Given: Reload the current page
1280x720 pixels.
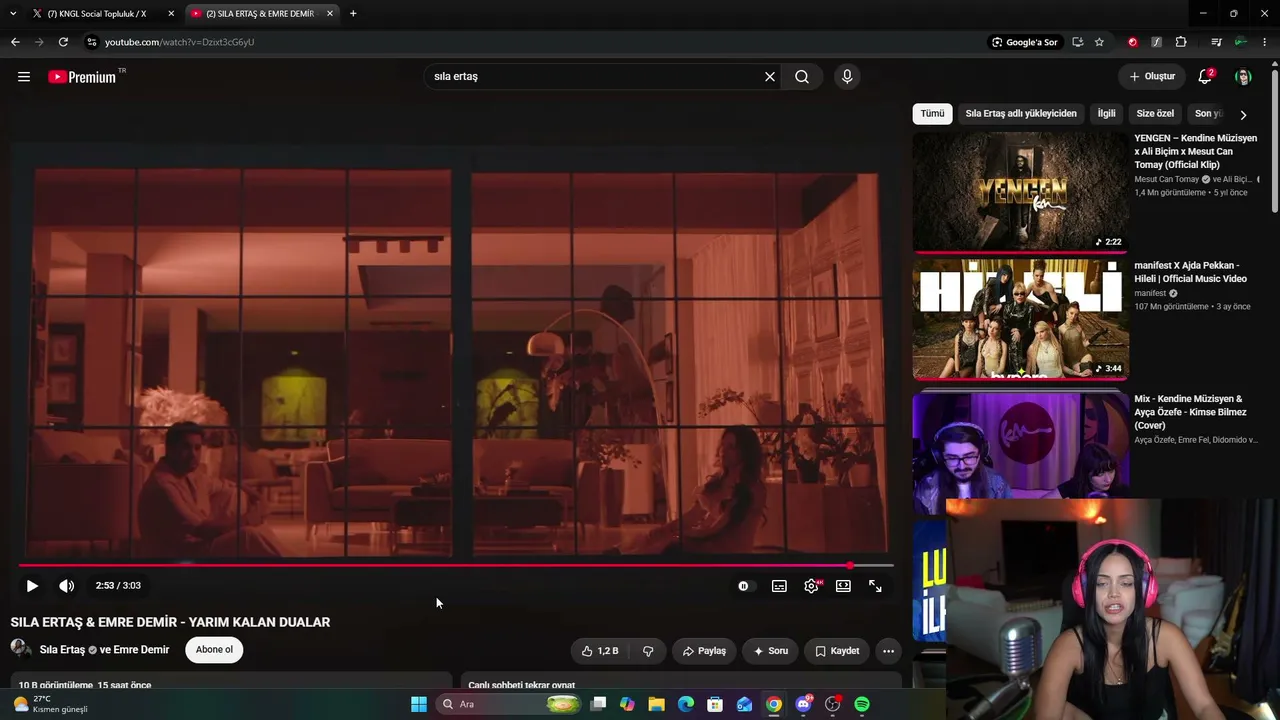Looking at the screenshot, I should [x=63, y=42].
